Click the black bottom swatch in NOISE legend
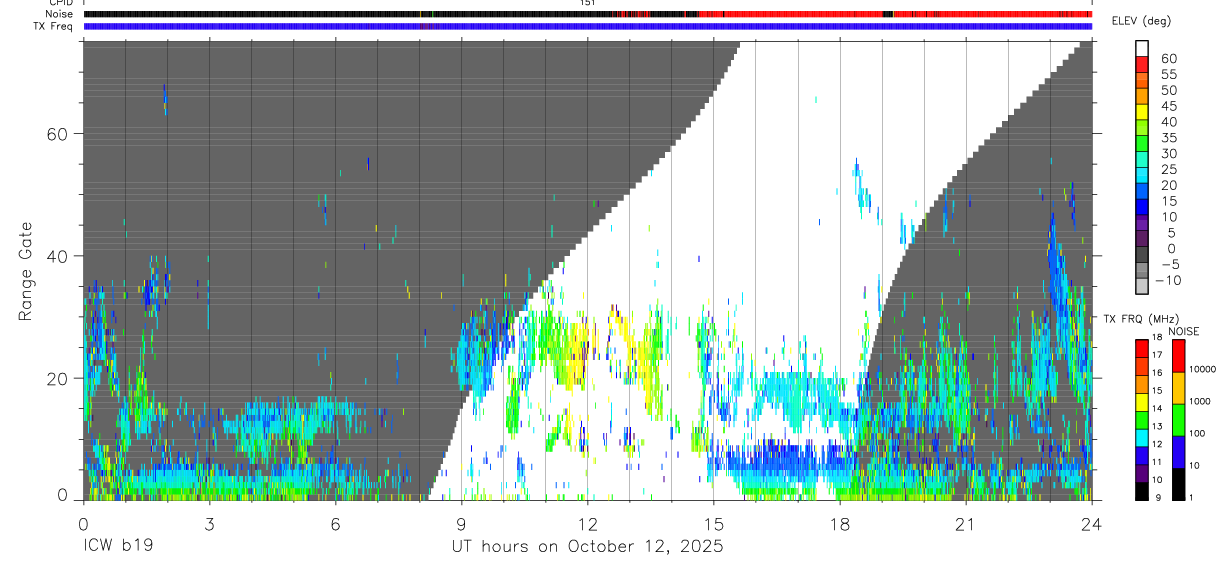Screen dimensions: 1228x567 pos(1178,484)
